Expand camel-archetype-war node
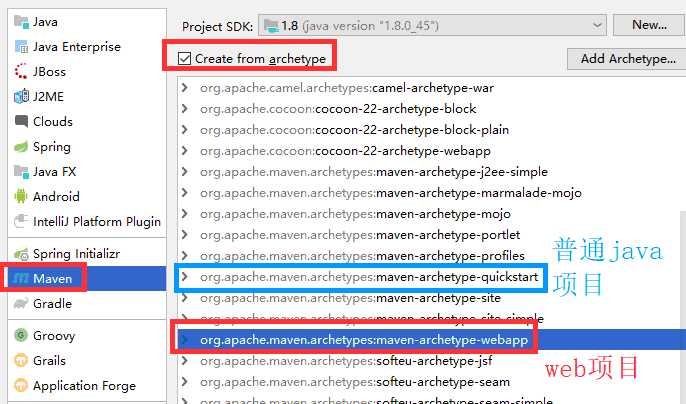Viewport: 686px width, 404px height. point(185,88)
